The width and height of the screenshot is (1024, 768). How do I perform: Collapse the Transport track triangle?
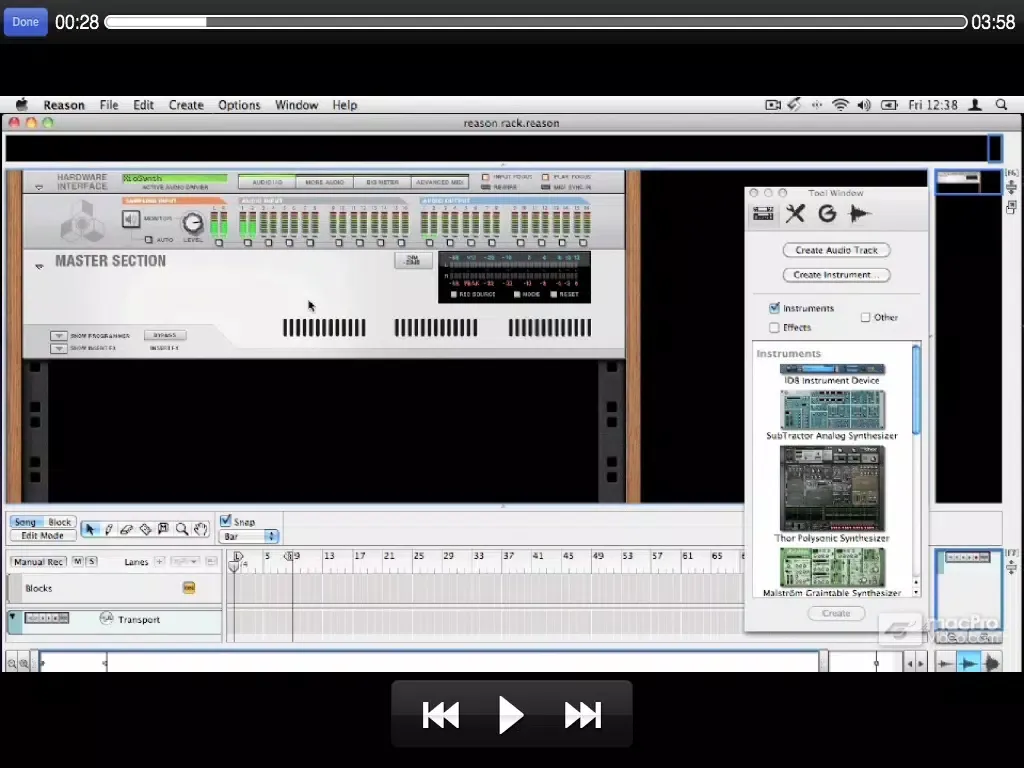click(x=12, y=616)
